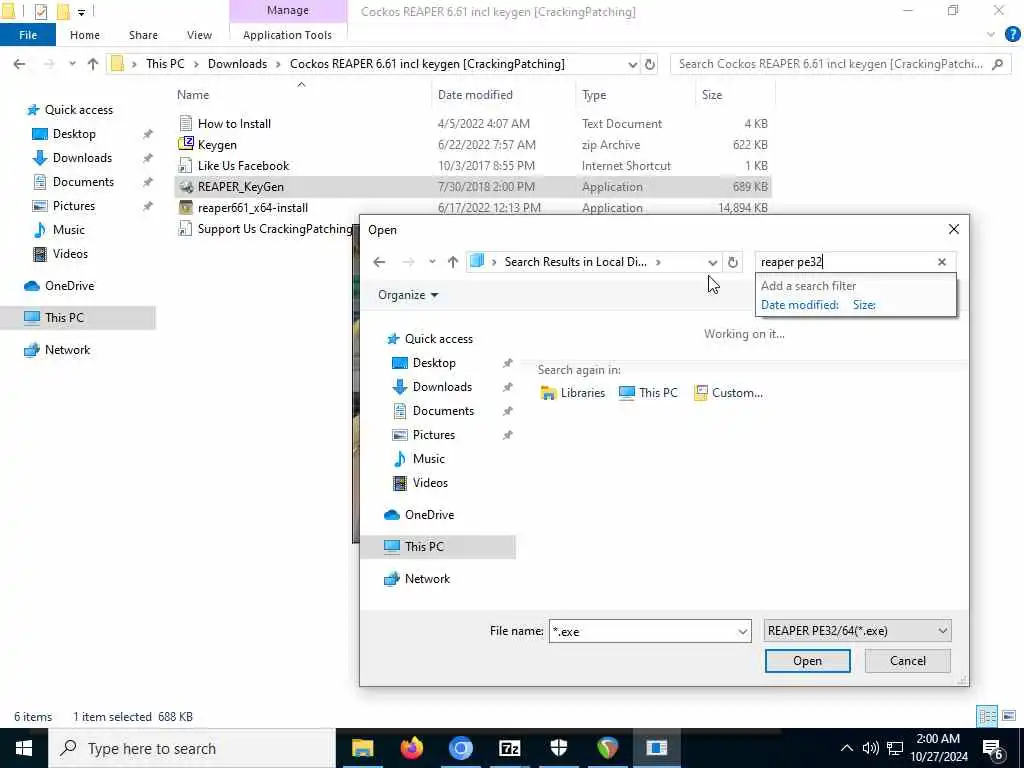Open Explorer help question mark icon

[x=1012, y=35]
